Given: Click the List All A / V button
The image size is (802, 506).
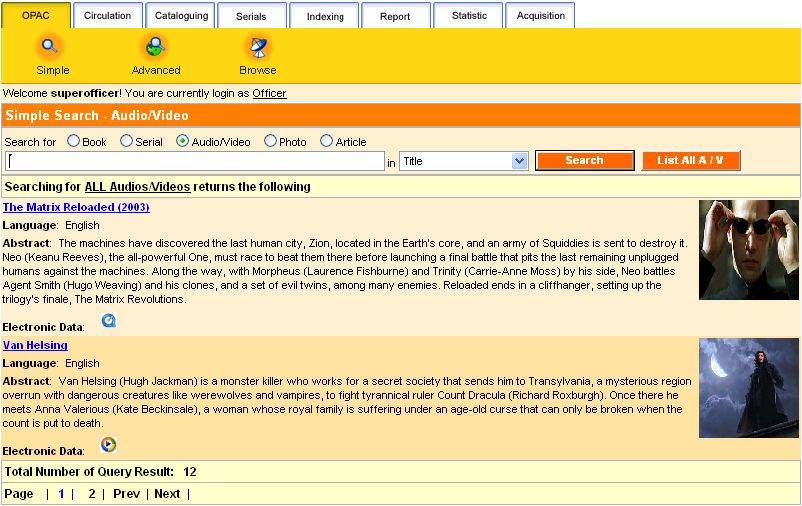Looking at the screenshot, I should tap(690, 160).
